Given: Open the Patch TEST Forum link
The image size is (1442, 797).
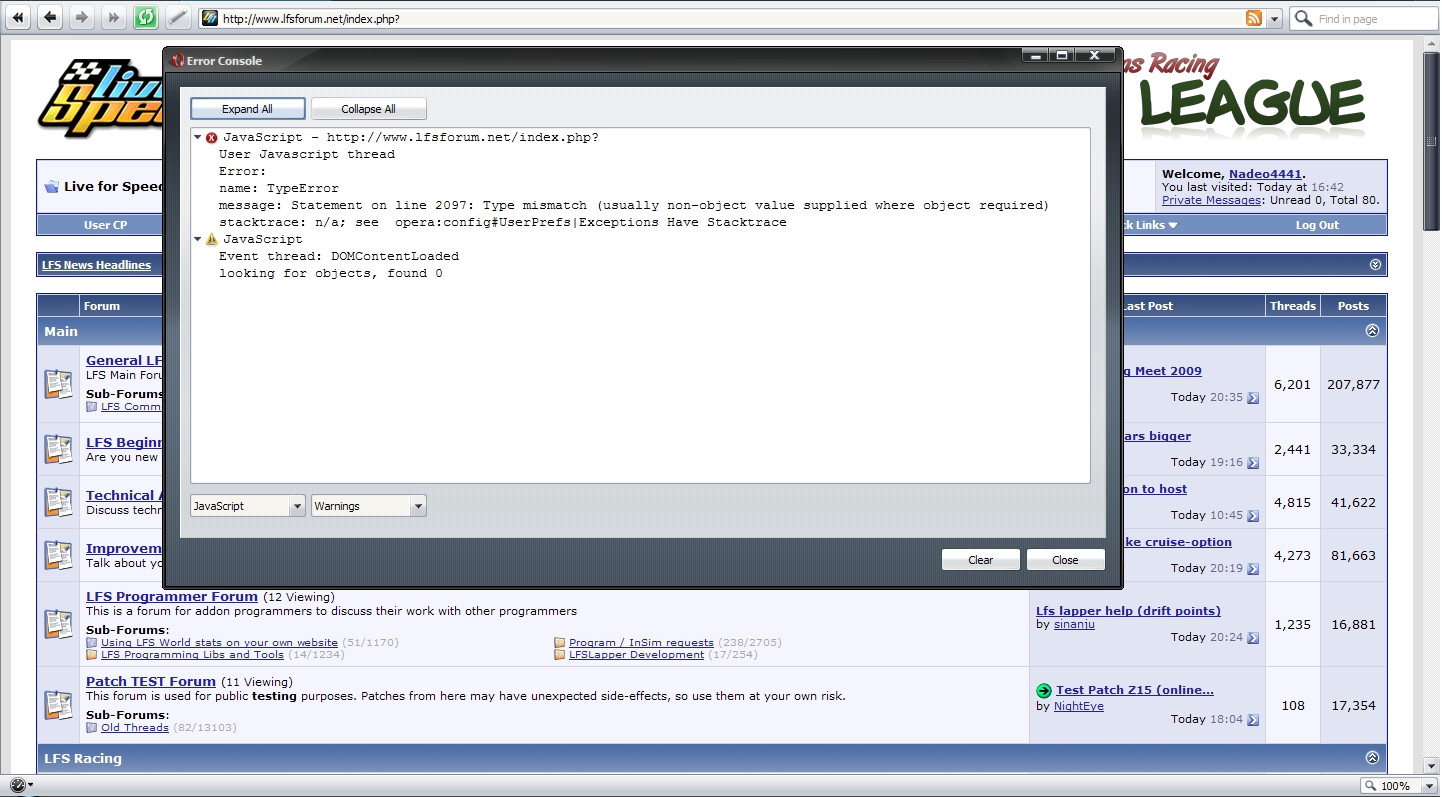Looking at the screenshot, I should (x=151, y=682).
